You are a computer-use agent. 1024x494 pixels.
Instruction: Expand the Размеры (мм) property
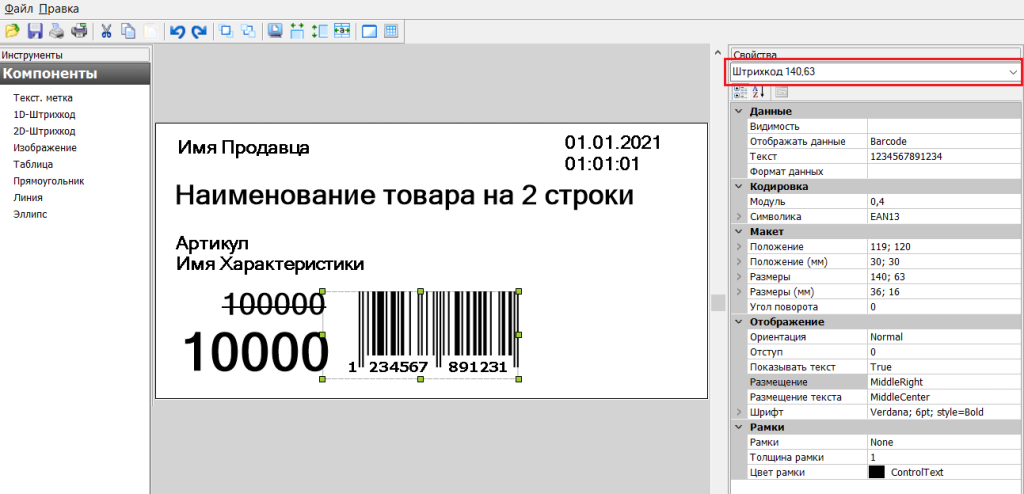(x=739, y=291)
